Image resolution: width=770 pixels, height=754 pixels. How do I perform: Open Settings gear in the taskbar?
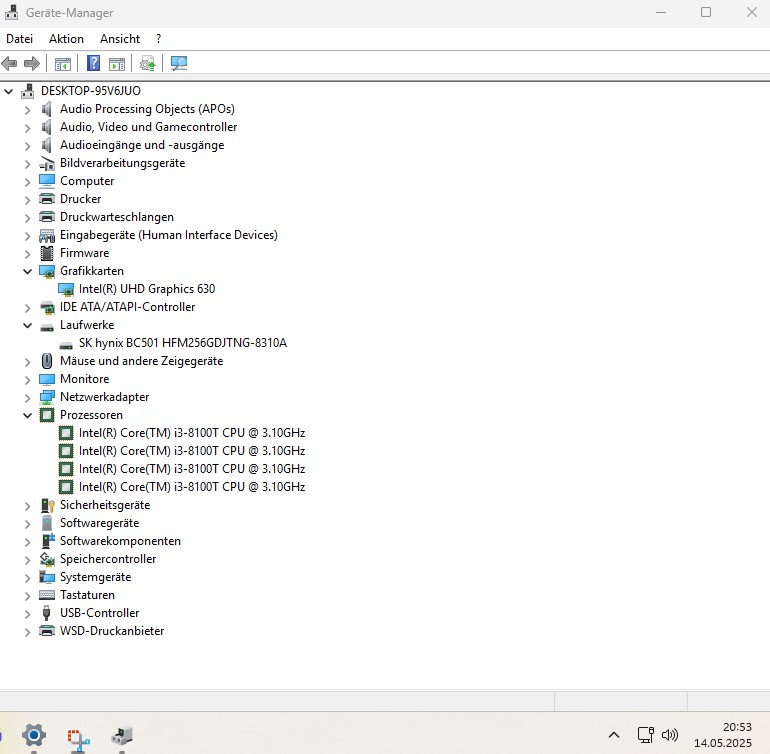coord(34,736)
